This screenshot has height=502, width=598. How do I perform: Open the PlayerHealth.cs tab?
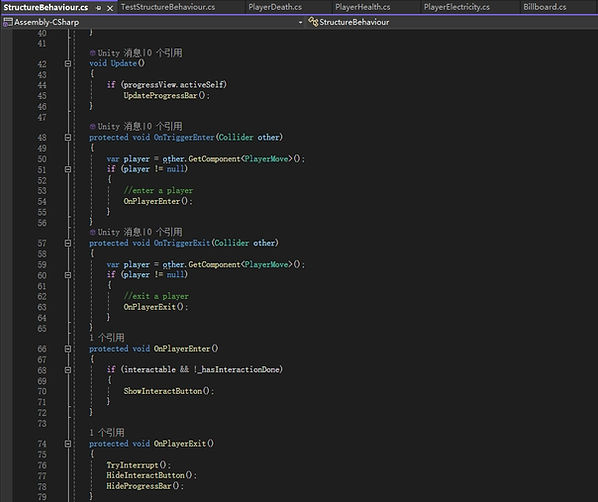click(363, 7)
